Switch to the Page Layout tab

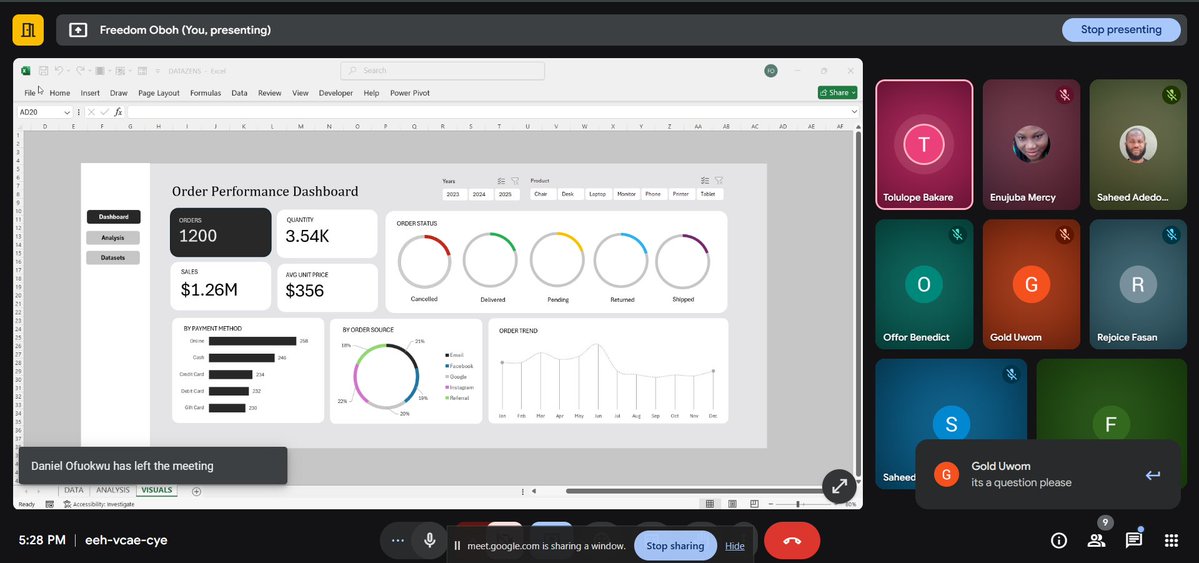click(x=159, y=93)
